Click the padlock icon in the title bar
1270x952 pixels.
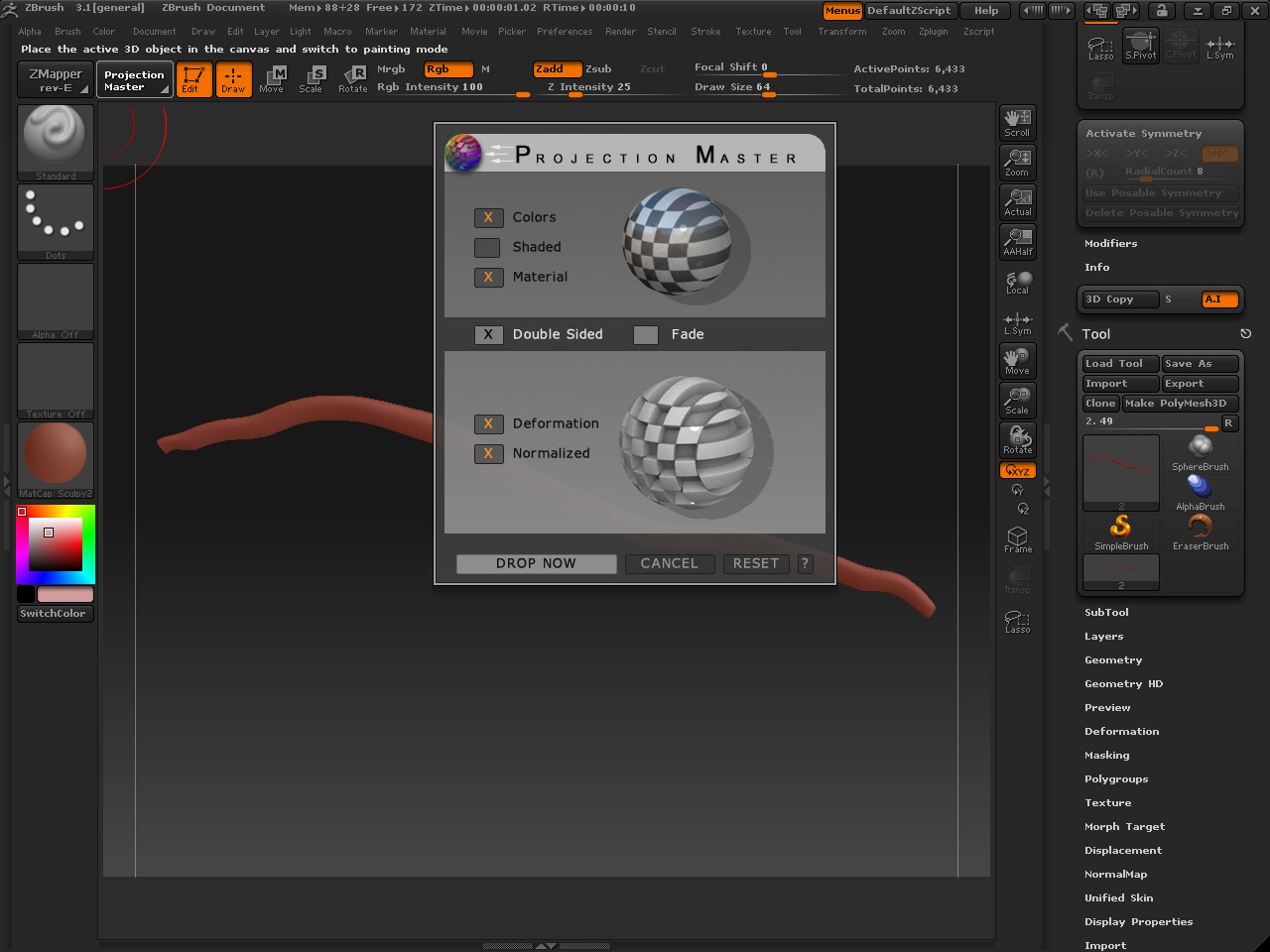[x=1162, y=11]
